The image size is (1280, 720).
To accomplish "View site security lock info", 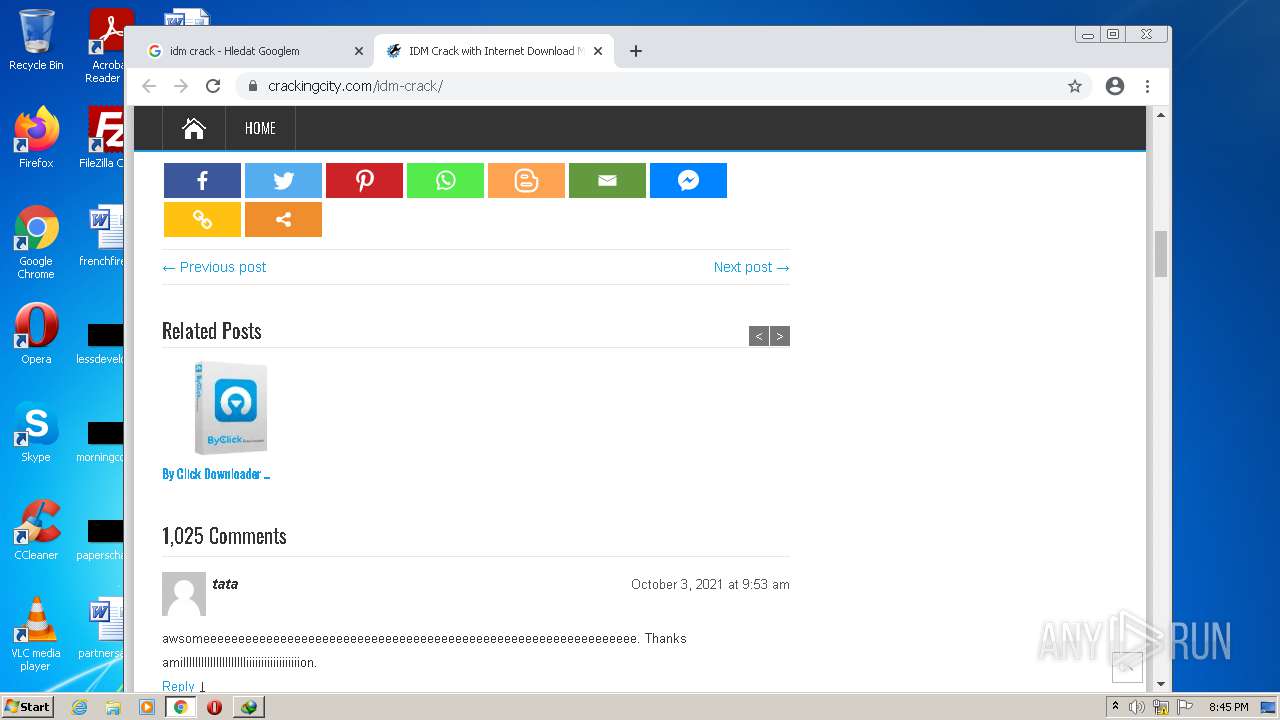I will 252,86.
